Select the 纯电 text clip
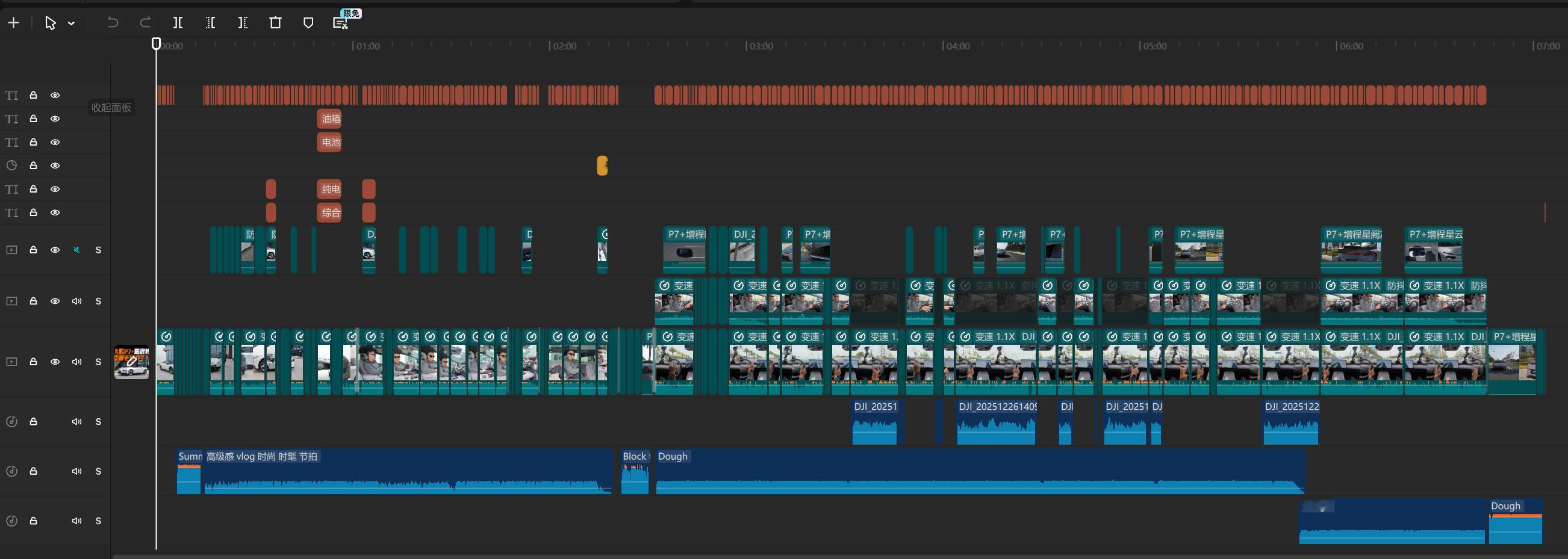This screenshot has height=559, width=1568. [x=329, y=189]
